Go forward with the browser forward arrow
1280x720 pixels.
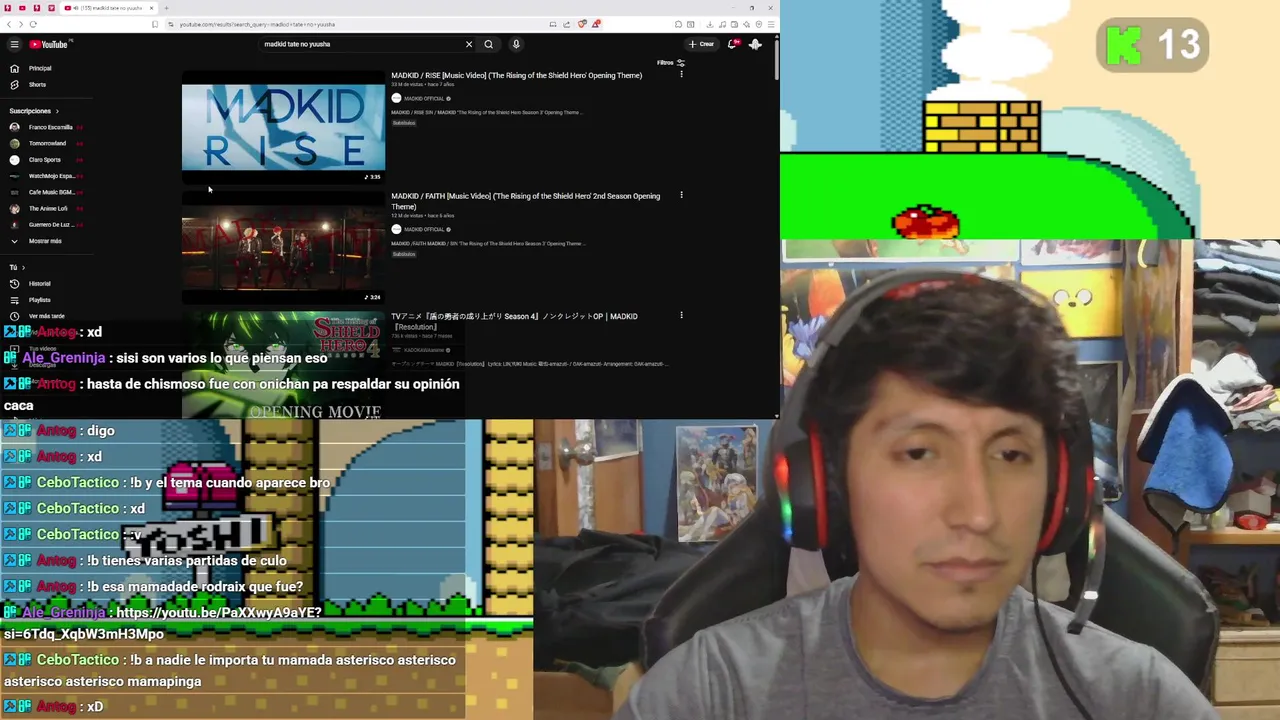[x=20, y=24]
